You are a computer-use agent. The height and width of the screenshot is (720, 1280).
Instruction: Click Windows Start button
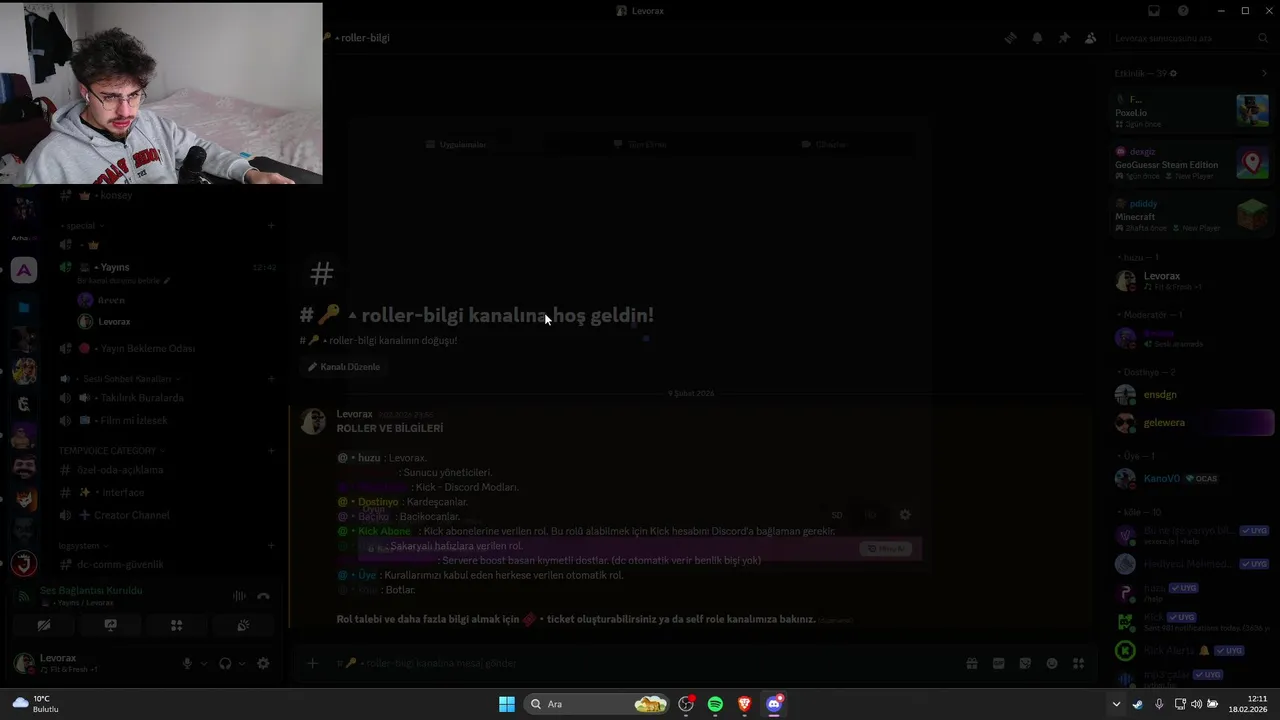tap(507, 704)
